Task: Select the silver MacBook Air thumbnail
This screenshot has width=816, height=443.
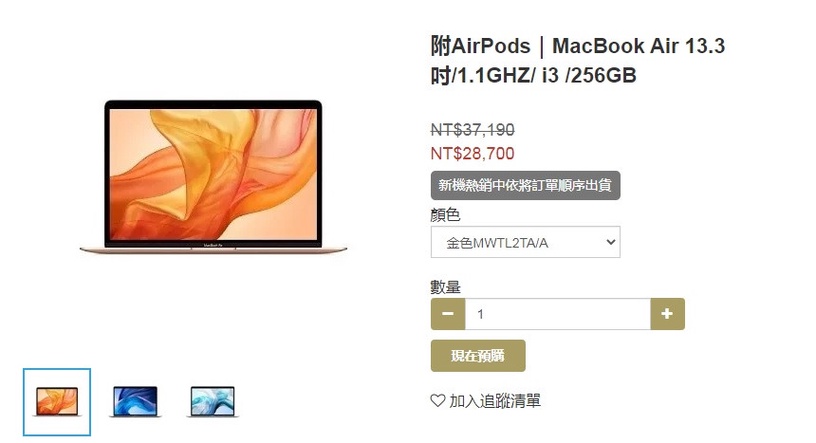Action: coord(212,402)
